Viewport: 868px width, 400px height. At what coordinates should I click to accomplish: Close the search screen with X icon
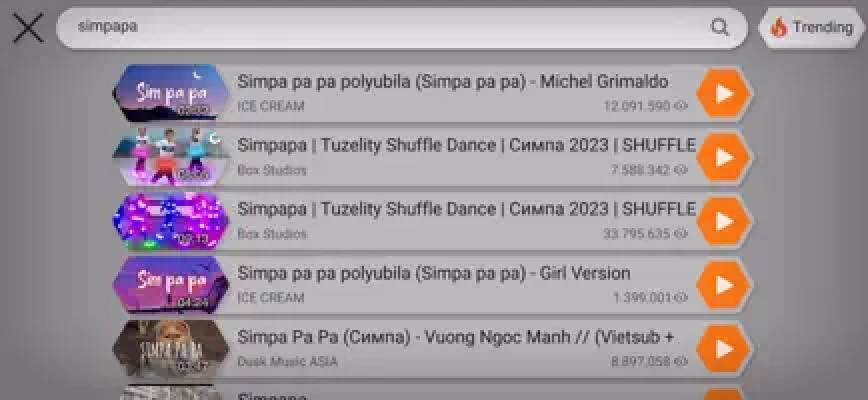click(28, 28)
